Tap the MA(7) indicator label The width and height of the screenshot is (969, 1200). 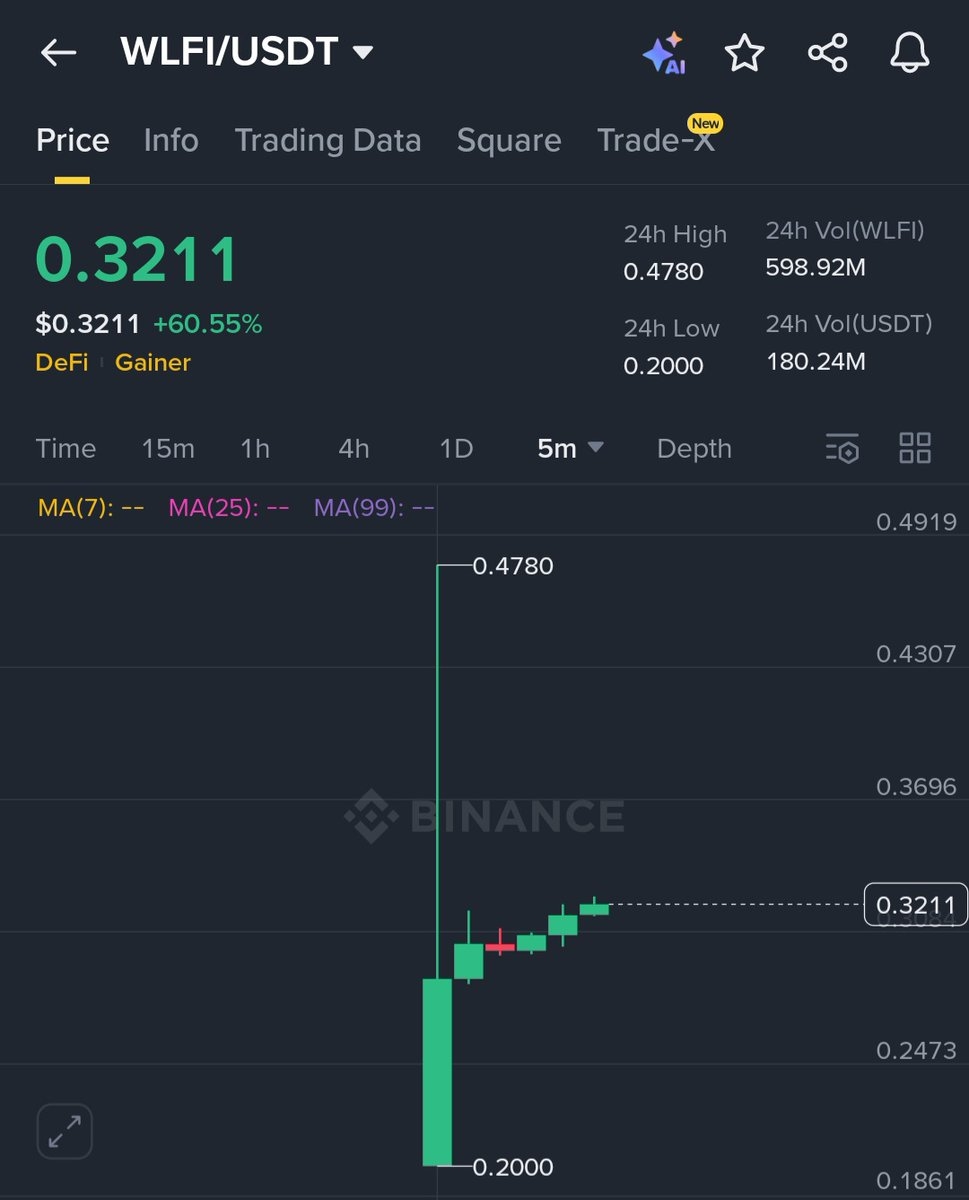click(x=91, y=508)
